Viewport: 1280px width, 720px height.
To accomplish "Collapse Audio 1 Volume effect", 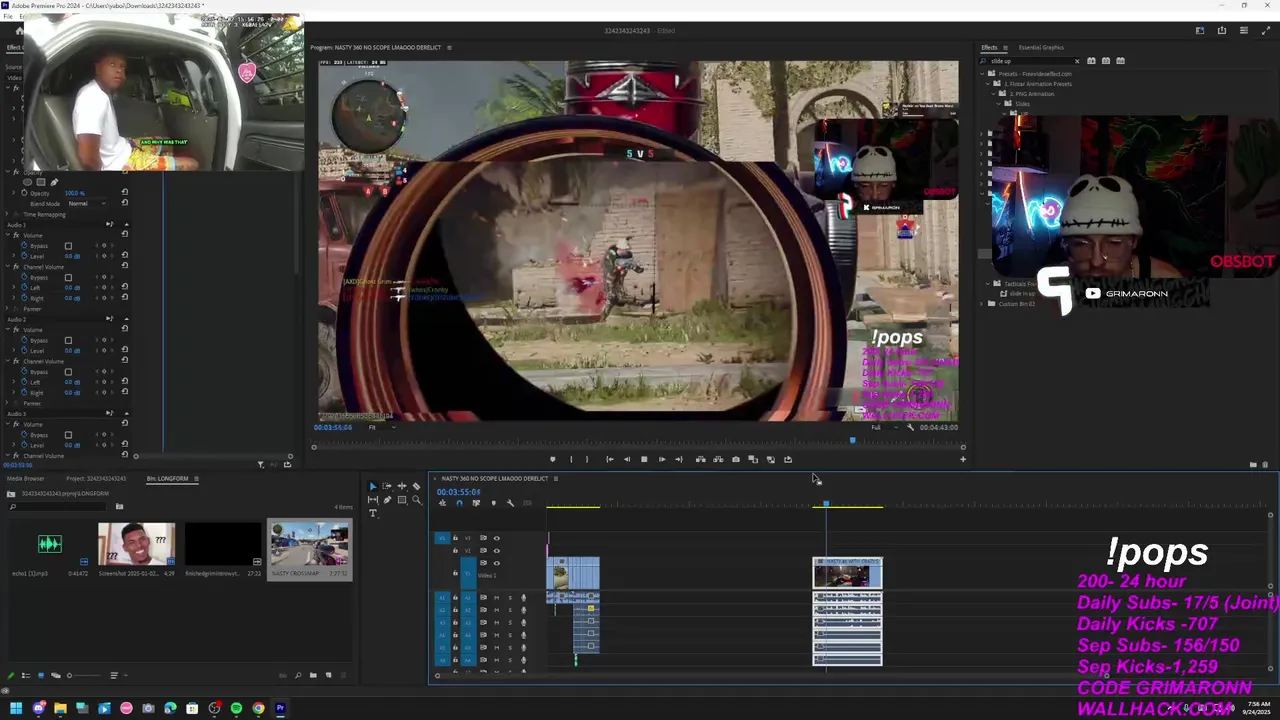I will [7, 235].
